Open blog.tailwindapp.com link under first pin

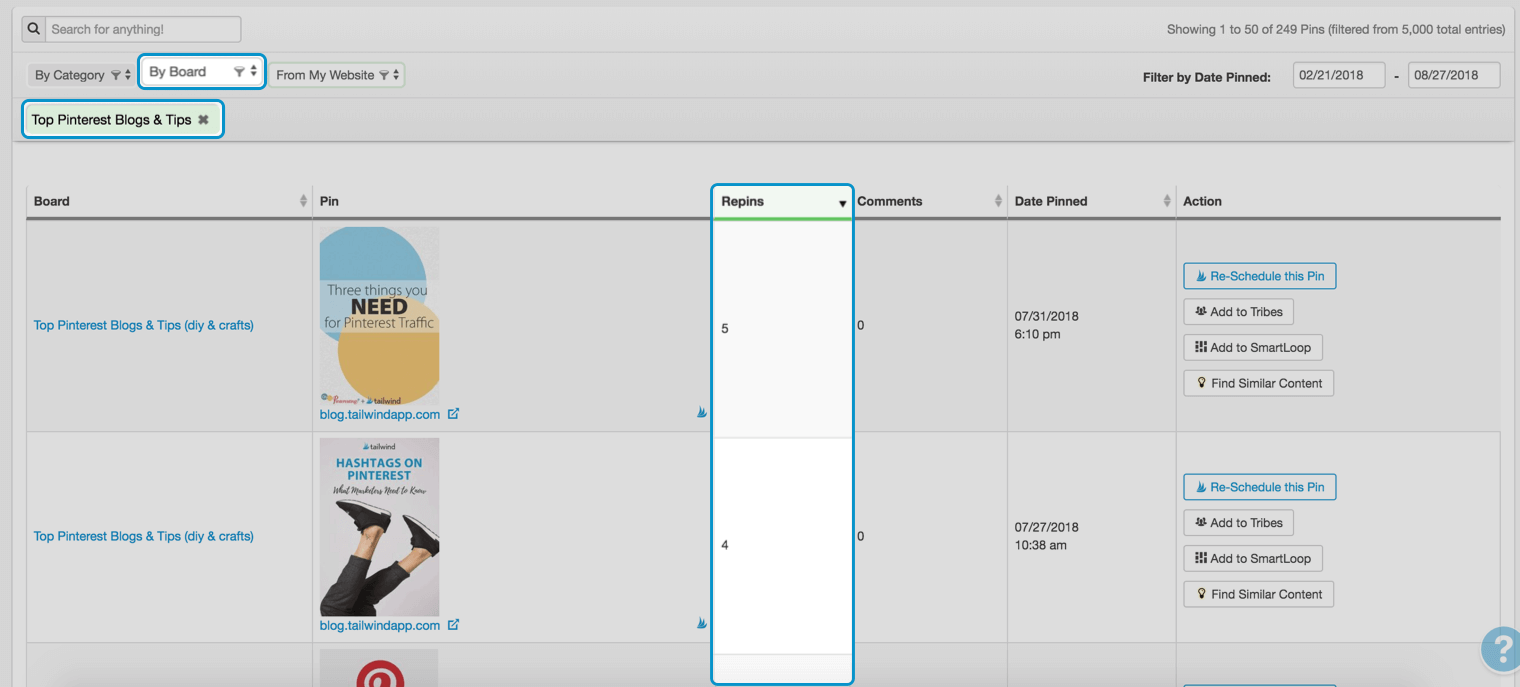tap(380, 414)
